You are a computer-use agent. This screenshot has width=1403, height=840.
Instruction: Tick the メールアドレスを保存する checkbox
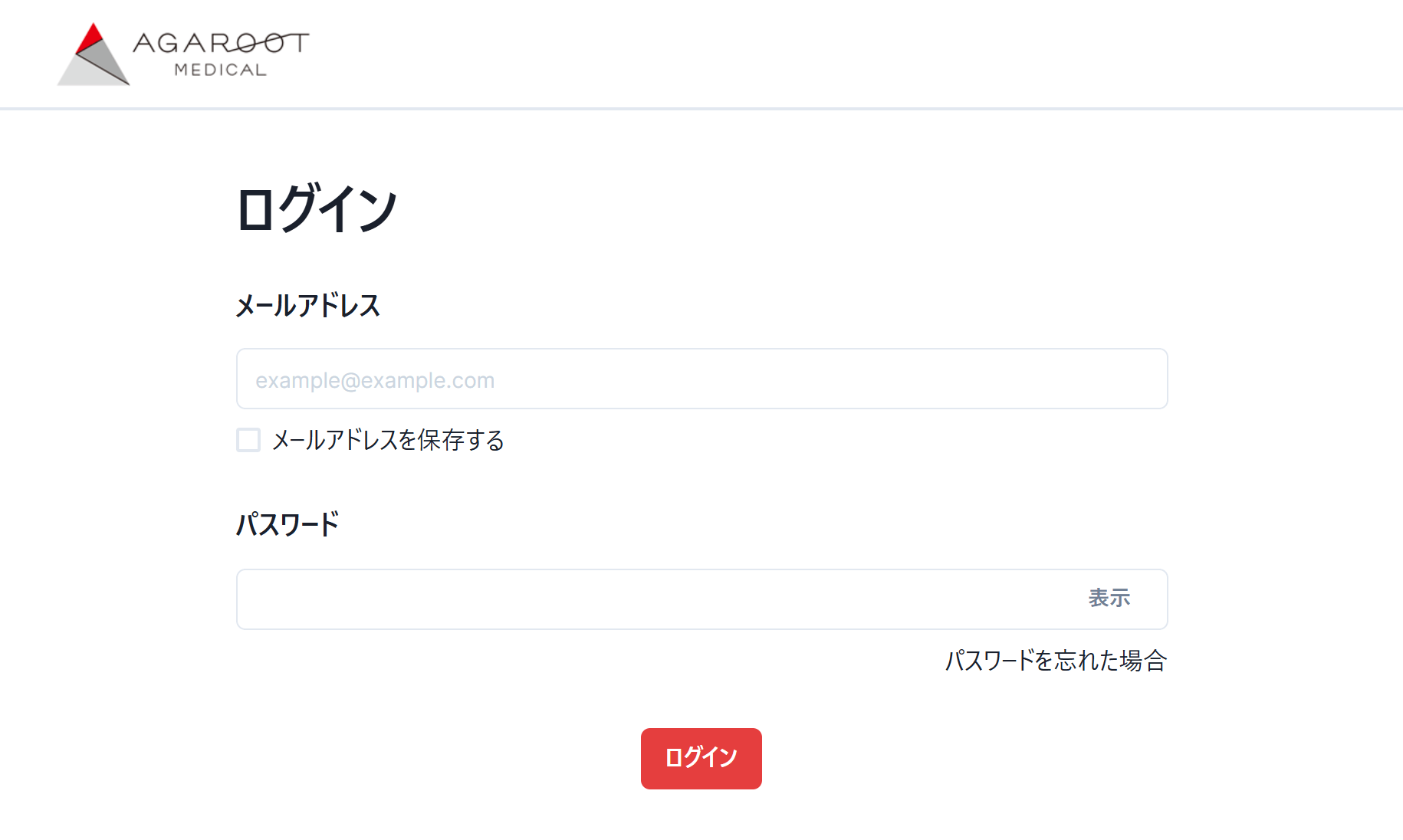pyautogui.click(x=248, y=440)
